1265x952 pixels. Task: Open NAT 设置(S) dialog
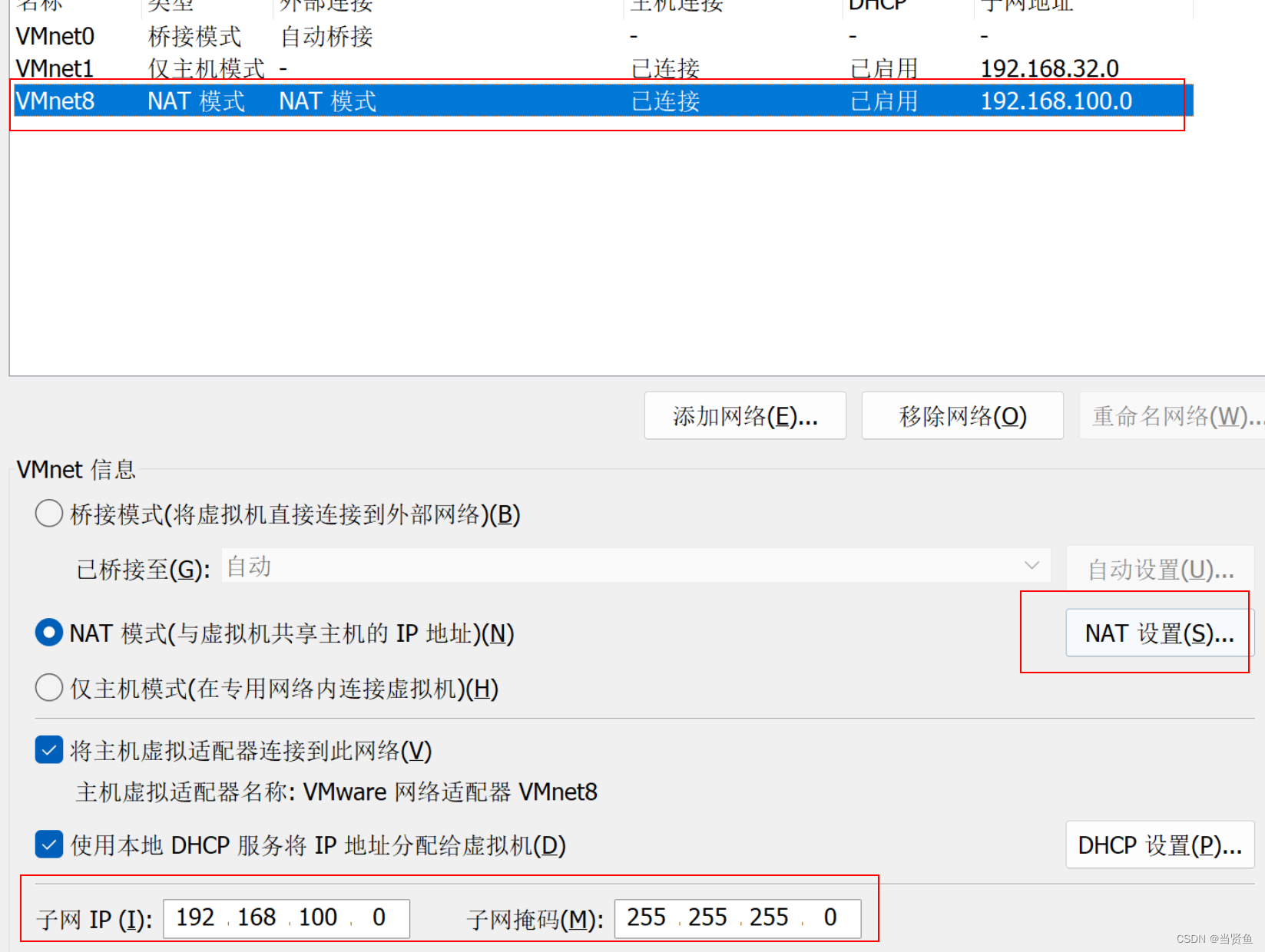click(1155, 632)
